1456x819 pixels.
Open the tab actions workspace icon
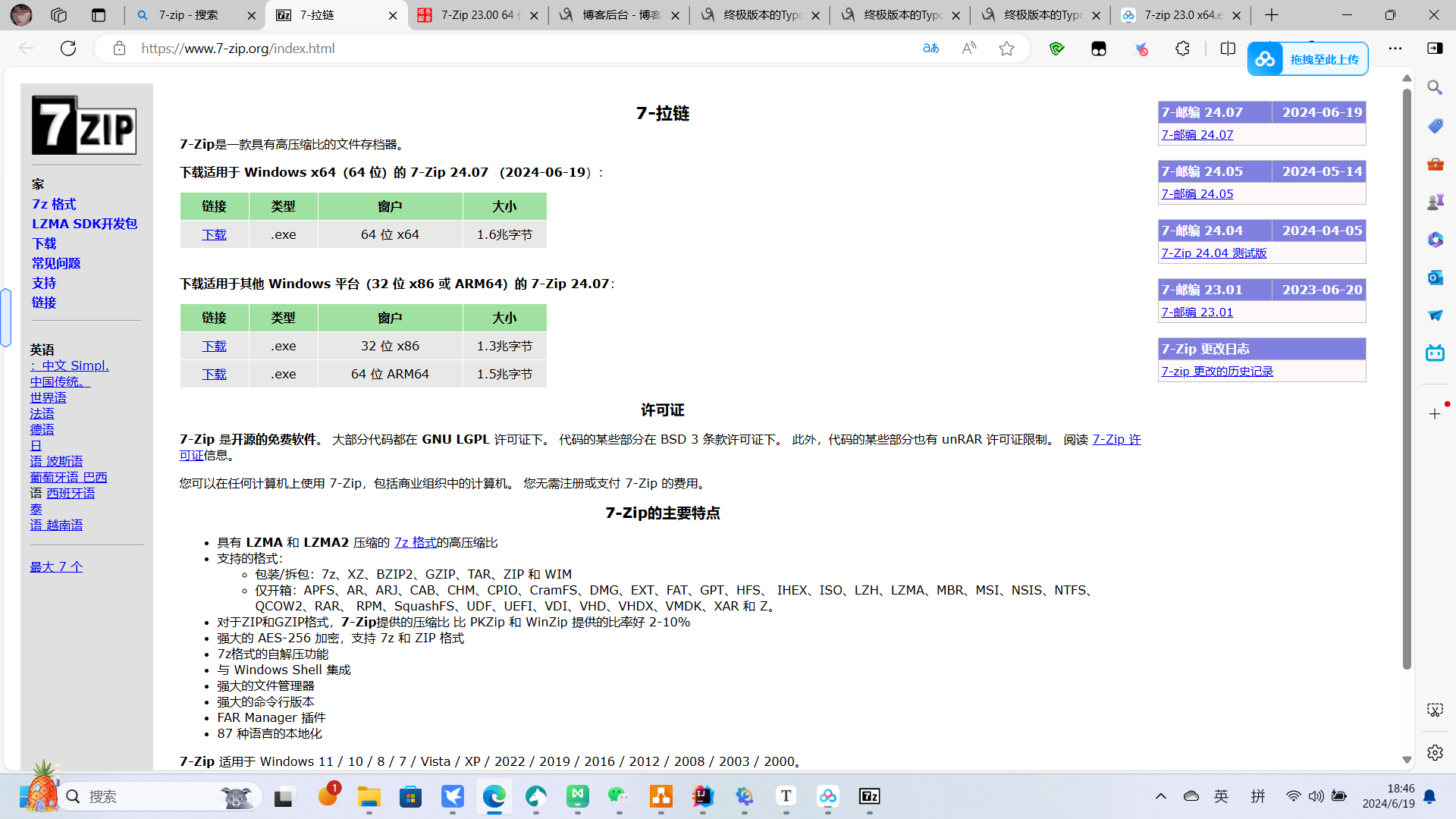tap(59, 15)
